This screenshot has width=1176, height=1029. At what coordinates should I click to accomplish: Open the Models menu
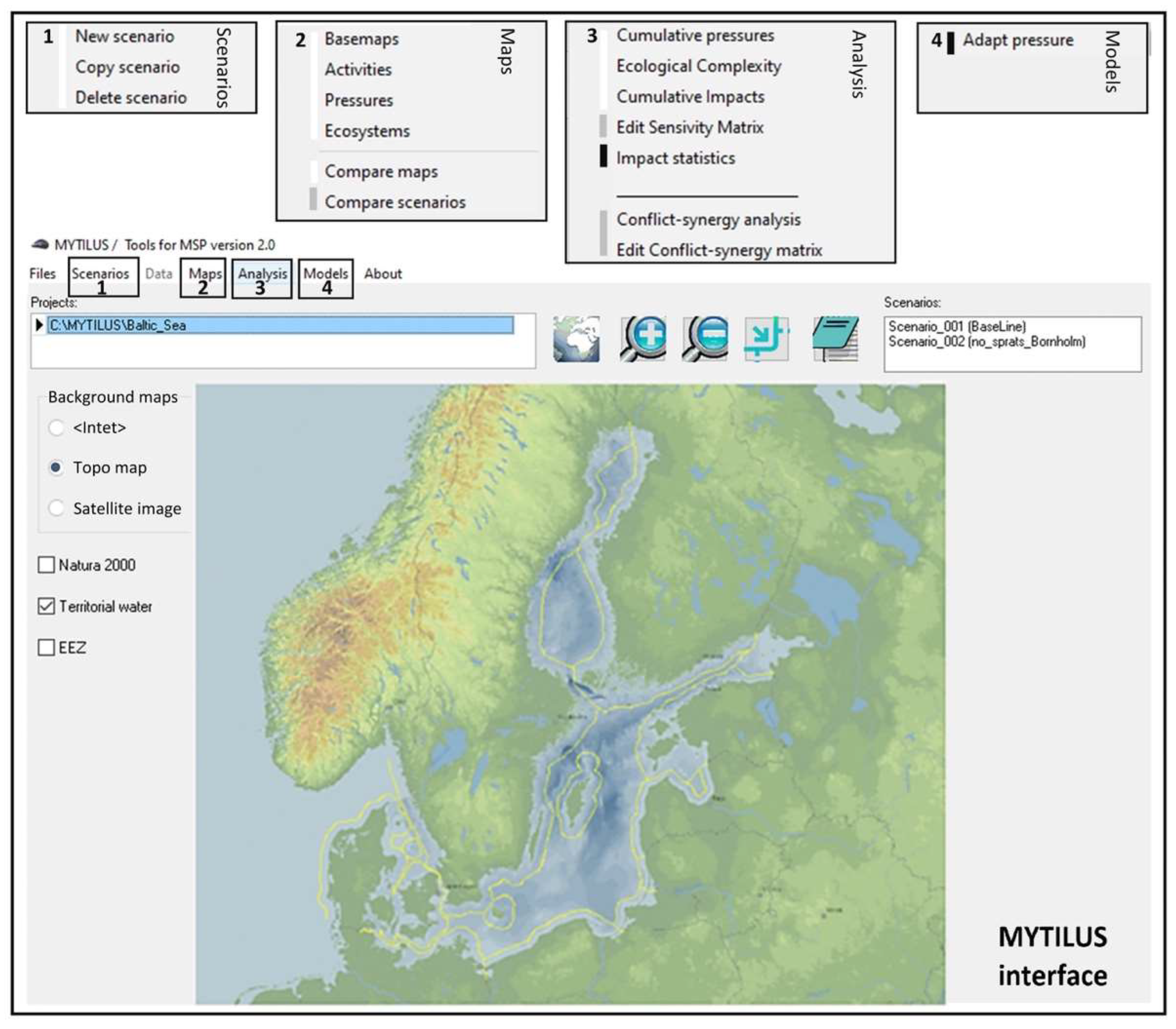(x=326, y=274)
